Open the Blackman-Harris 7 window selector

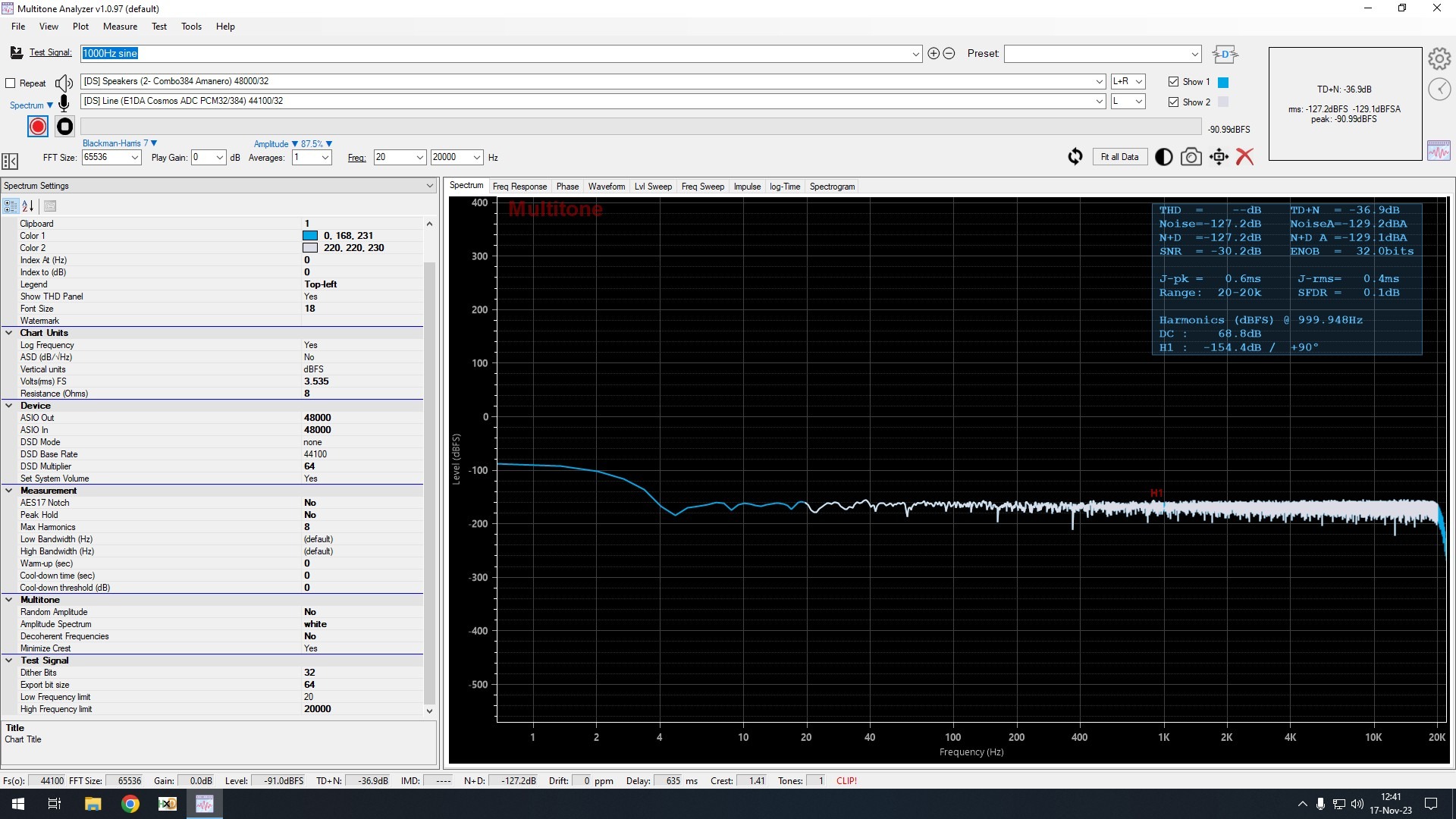[120, 143]
